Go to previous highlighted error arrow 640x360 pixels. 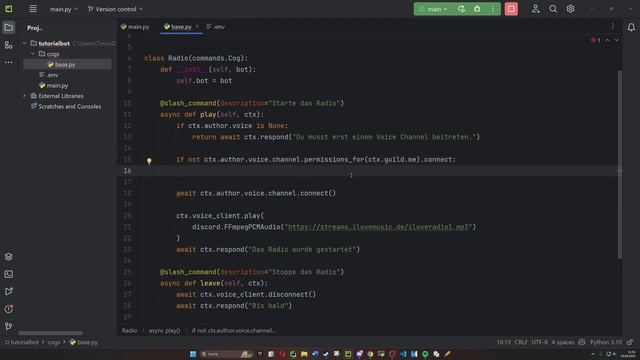[x=607, y=40]
